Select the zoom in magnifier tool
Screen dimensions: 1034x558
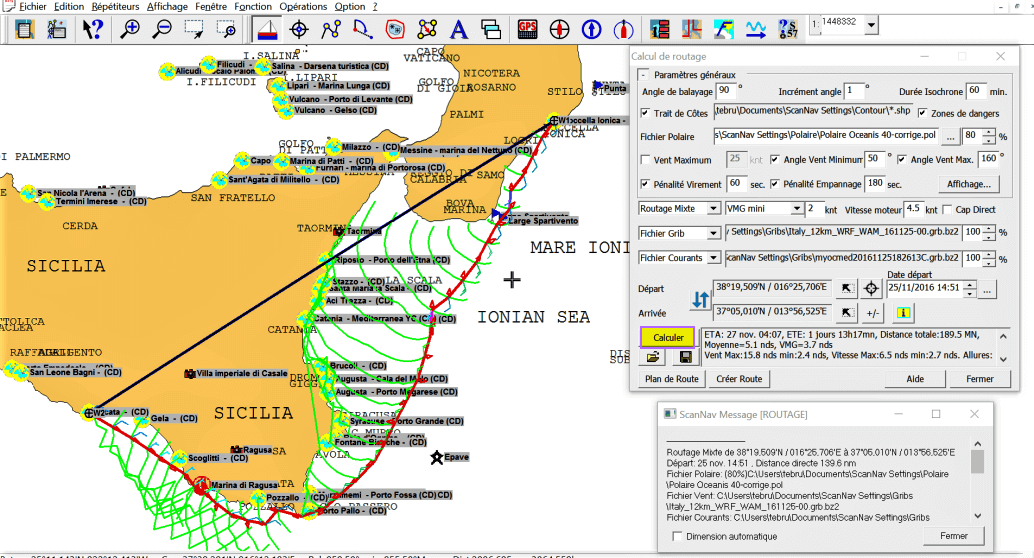(x=130, y=29)
